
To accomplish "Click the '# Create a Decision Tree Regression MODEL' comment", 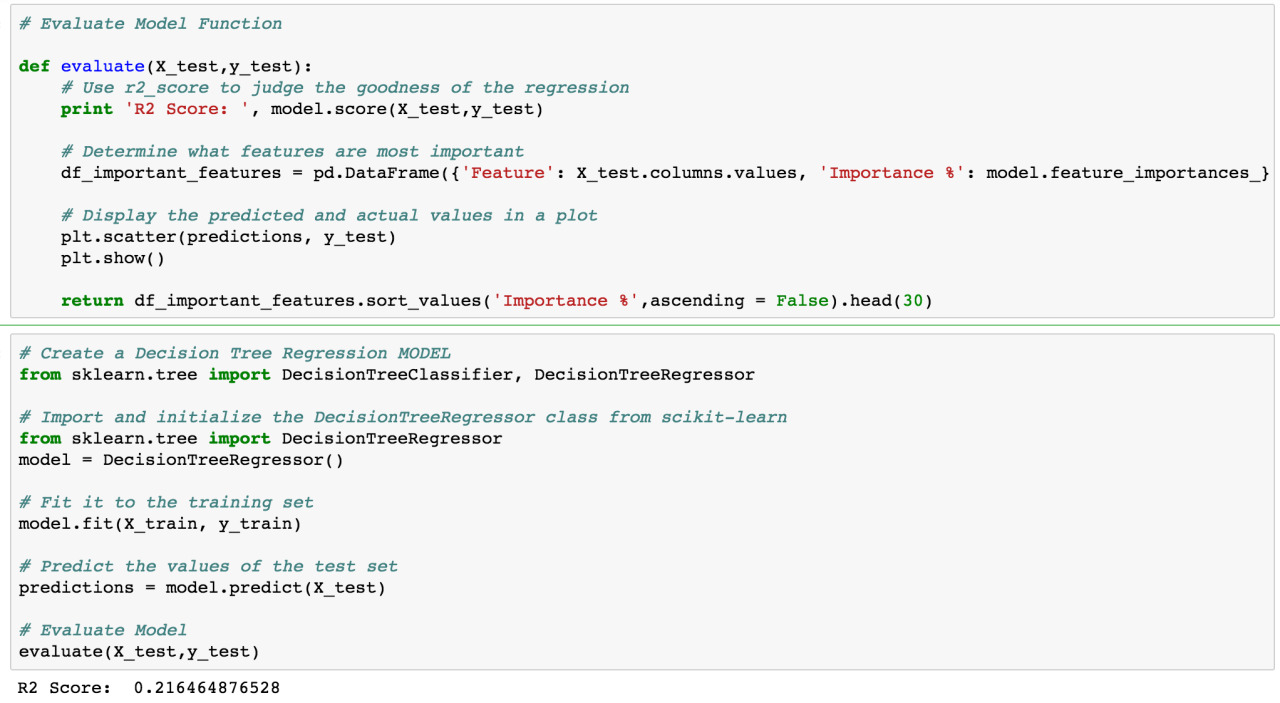I will click(235, 353).
